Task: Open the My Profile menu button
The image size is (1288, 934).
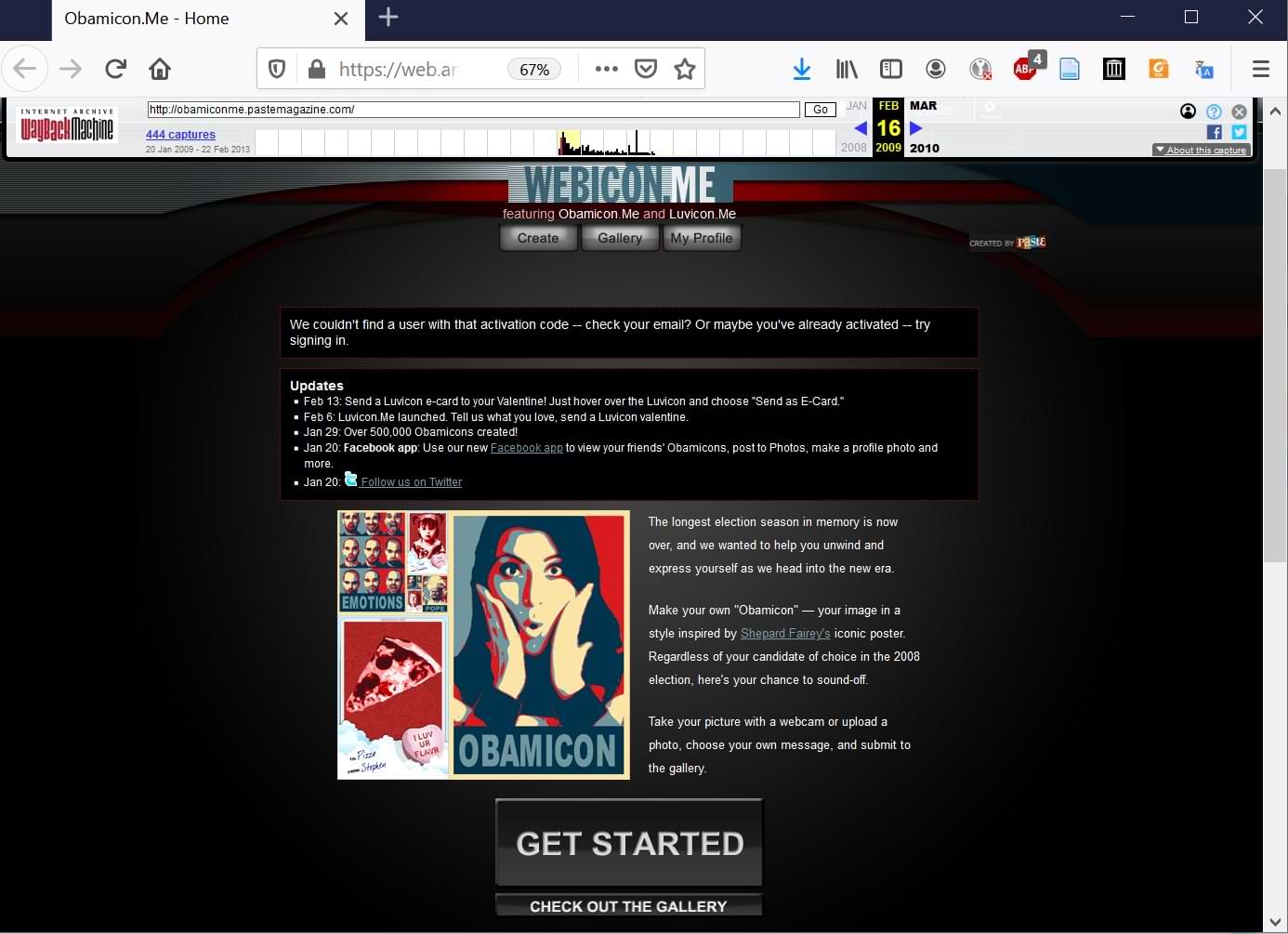Action: [702, 238]
